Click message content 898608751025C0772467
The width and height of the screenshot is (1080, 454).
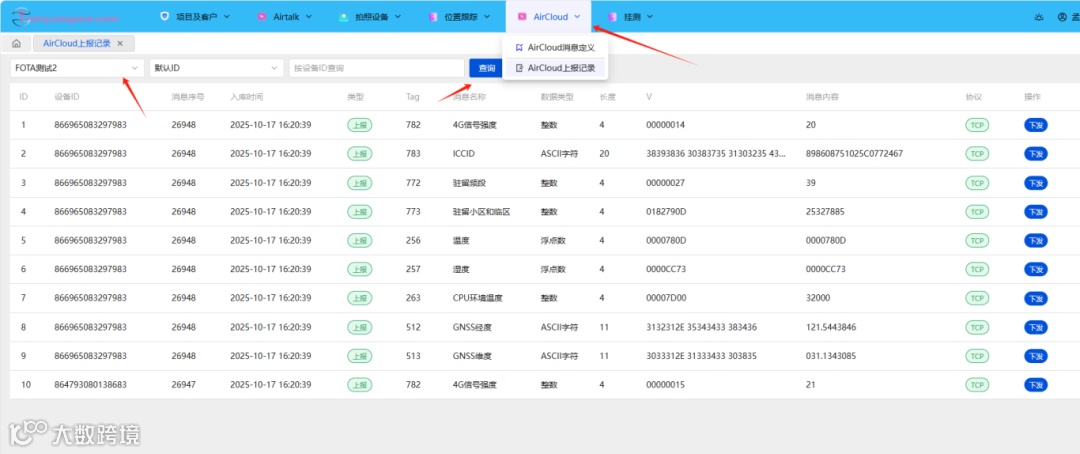[854, 154]
